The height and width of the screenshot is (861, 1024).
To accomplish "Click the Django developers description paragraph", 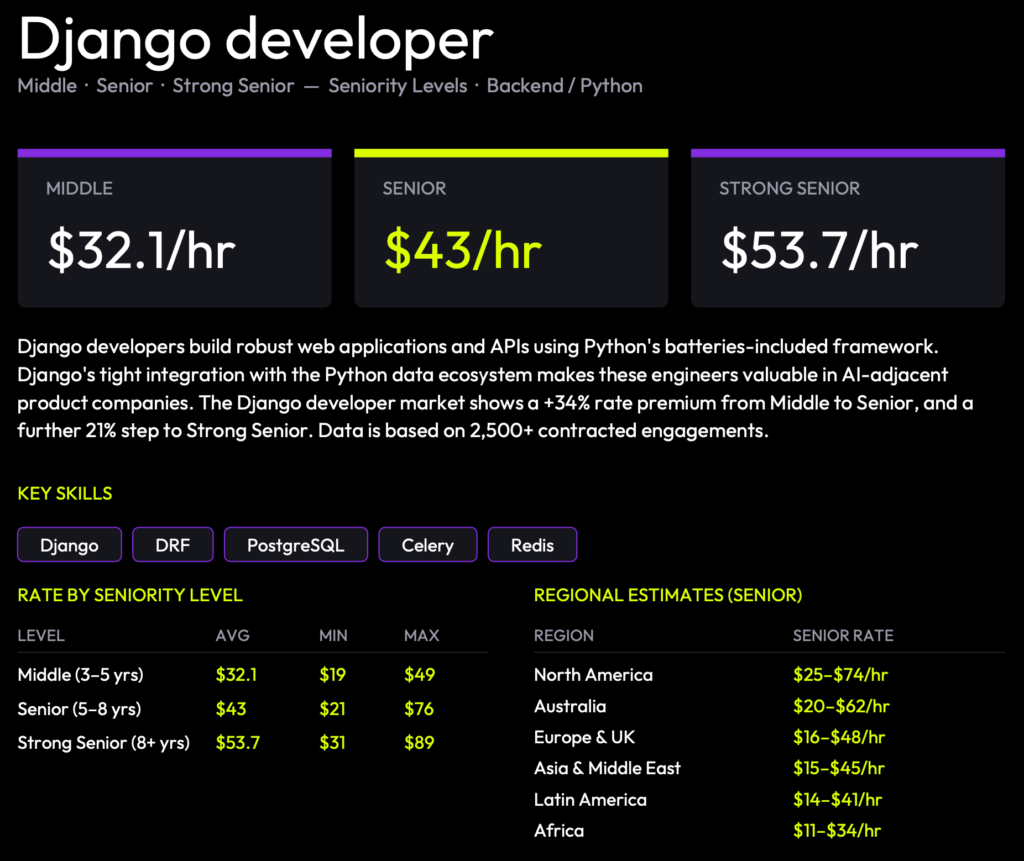I will (495, 388).
